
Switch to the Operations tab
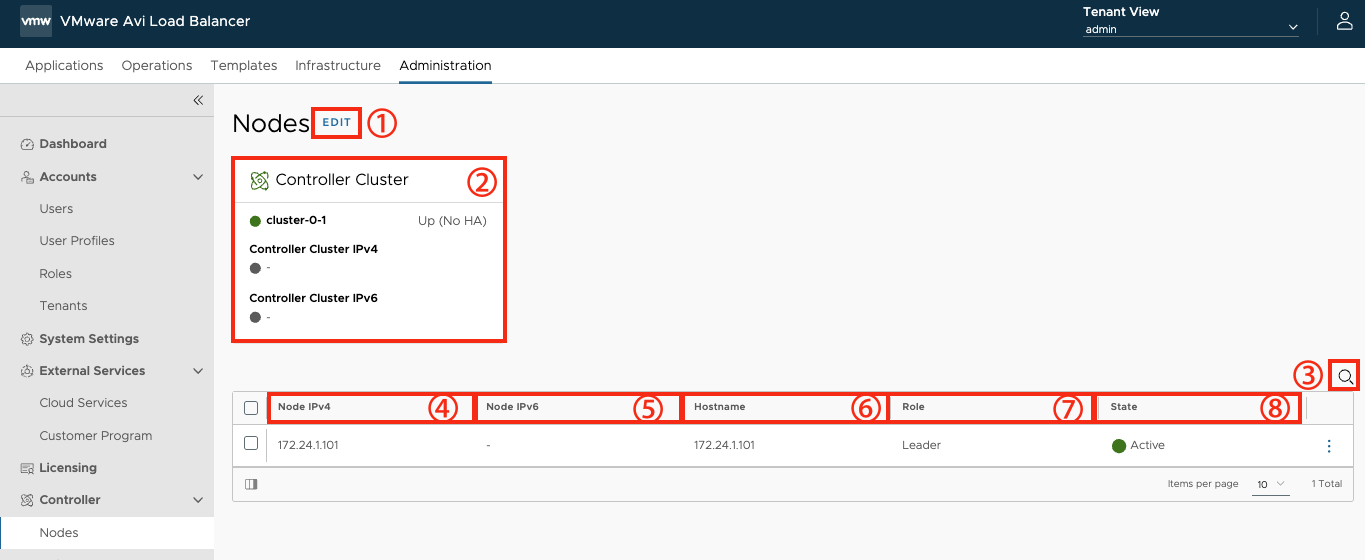pyautogui.click(x=157, y=65)
